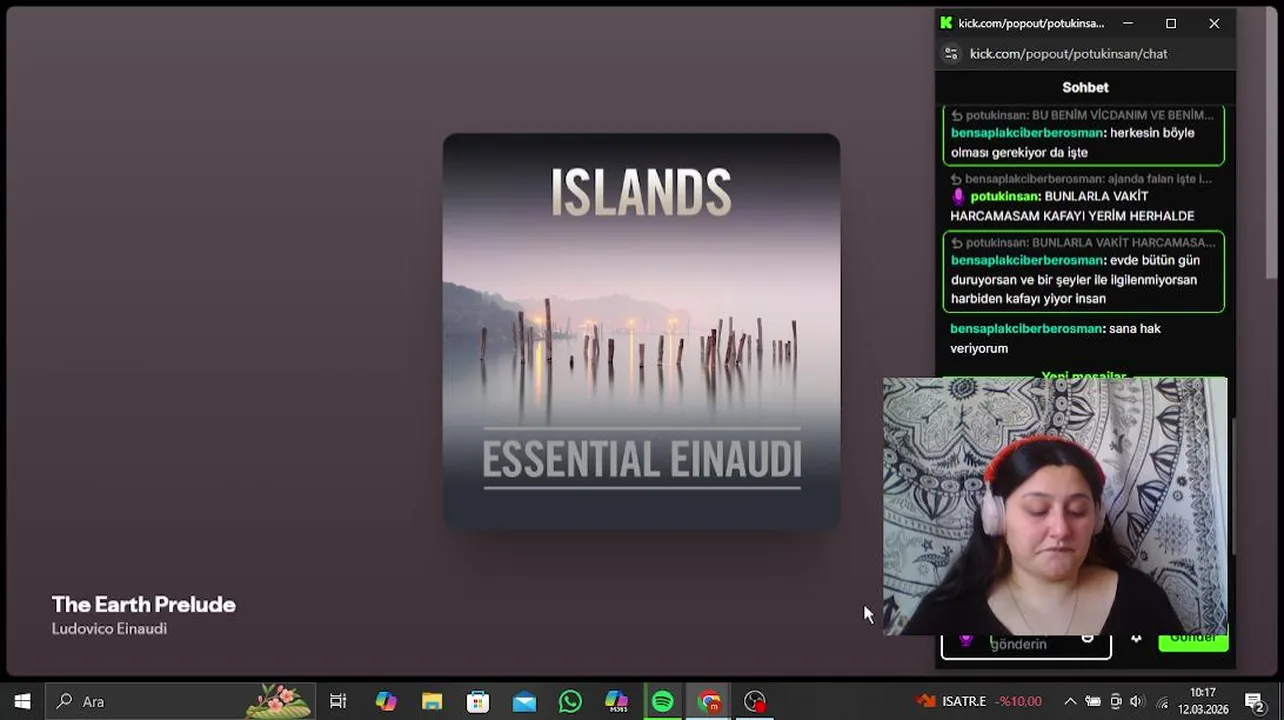Maximize the Kick chat popout window
Screen dimensions: 1284x720
[1171, 23]
